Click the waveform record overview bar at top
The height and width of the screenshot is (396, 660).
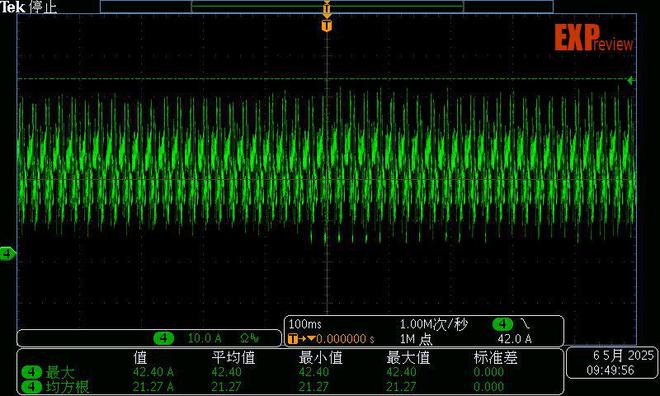tap(327, 7)
